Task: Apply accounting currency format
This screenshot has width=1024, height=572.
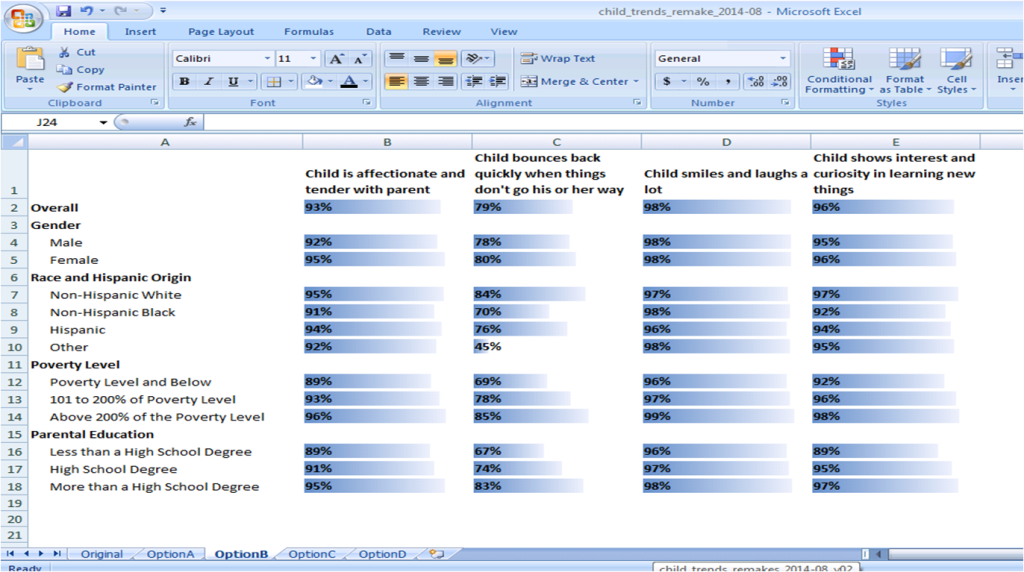Action: pos(666,82)
